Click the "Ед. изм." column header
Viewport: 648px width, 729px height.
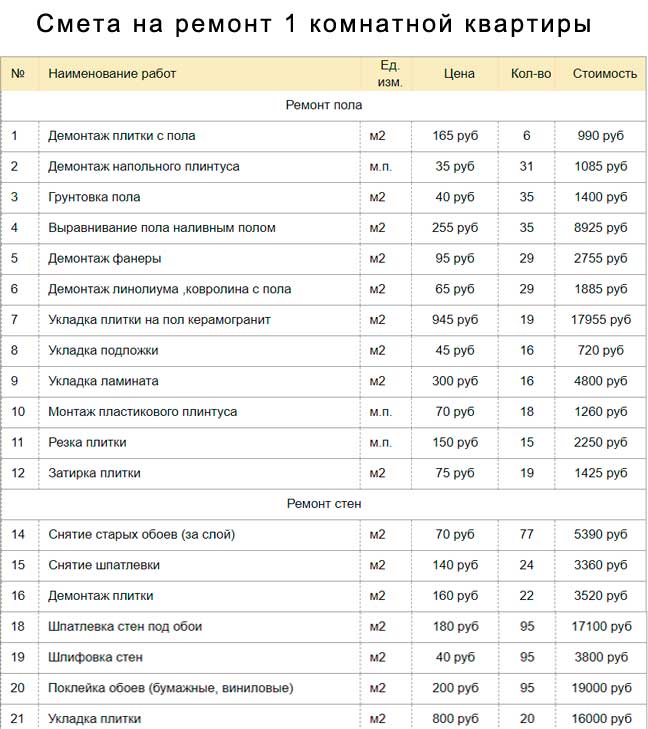click(390, 74)
